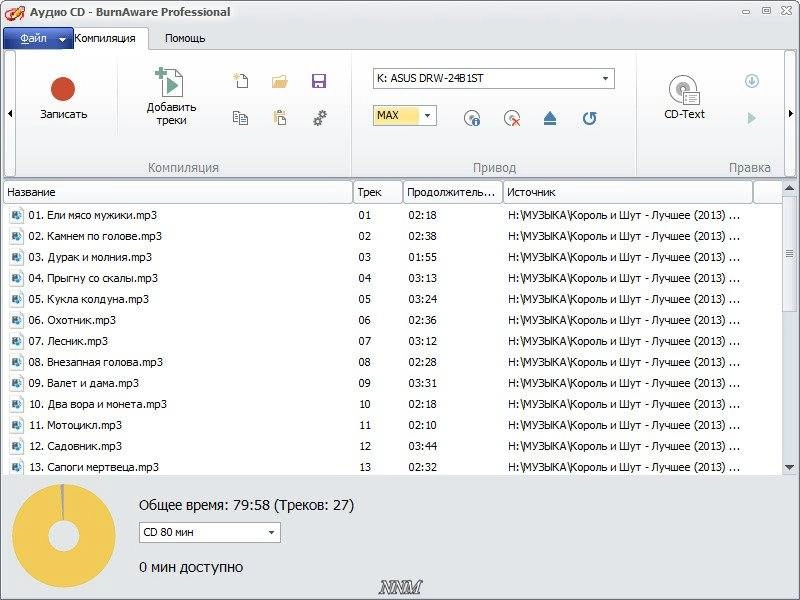Screen dimensions: 800x600
Task: Open a compilation with the folder icon
Action: click(280, 81)
